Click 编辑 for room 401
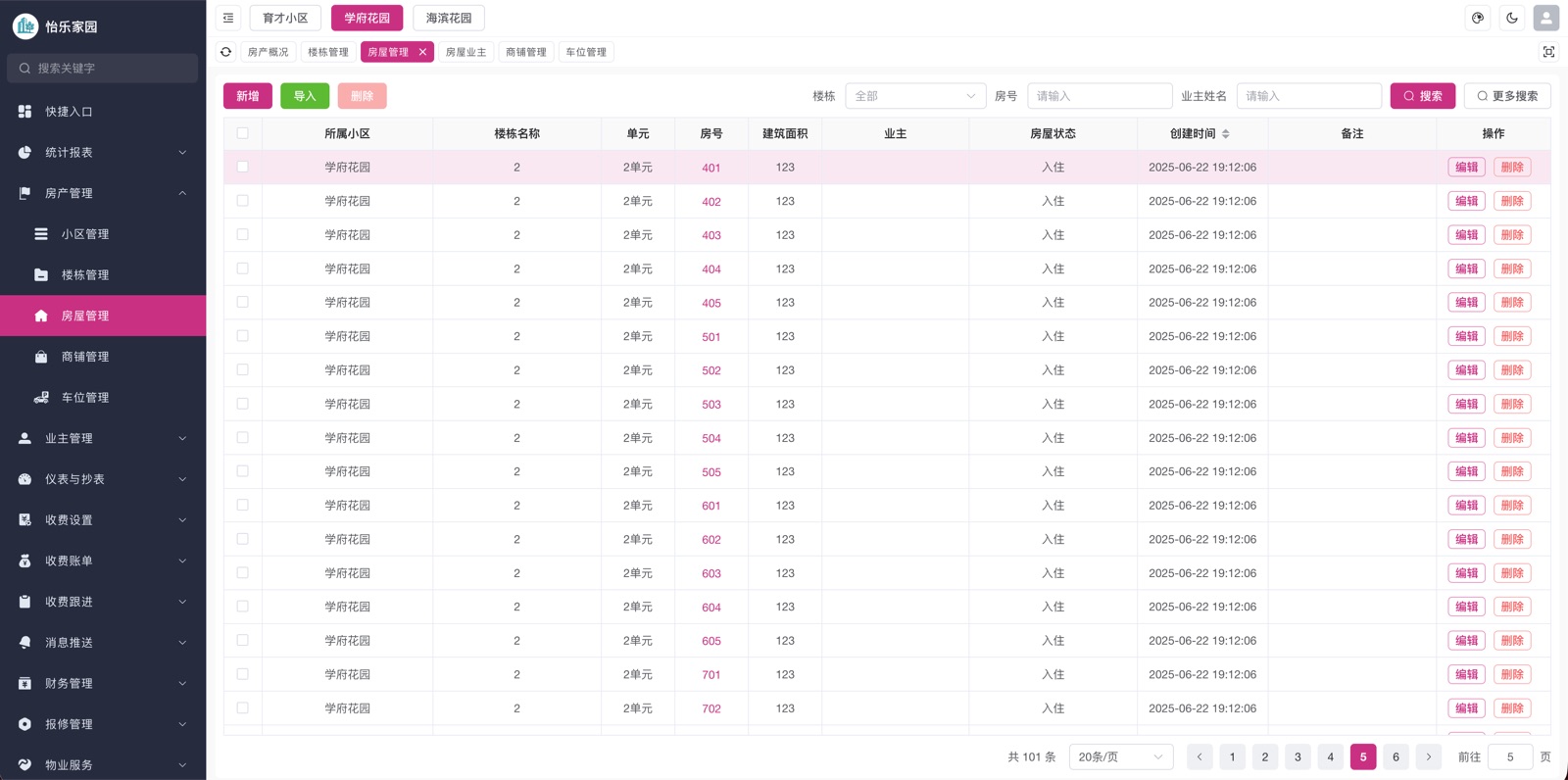 tap(1466, 168)
